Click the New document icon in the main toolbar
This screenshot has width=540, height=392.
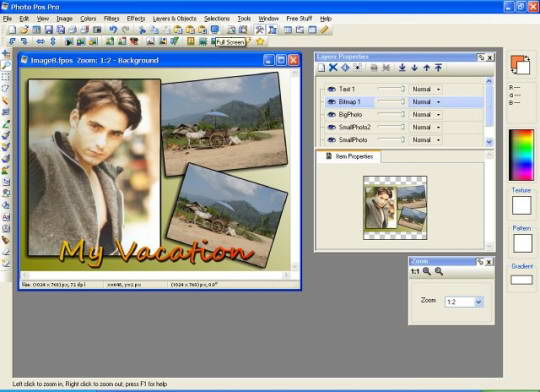tap(12, 30)
